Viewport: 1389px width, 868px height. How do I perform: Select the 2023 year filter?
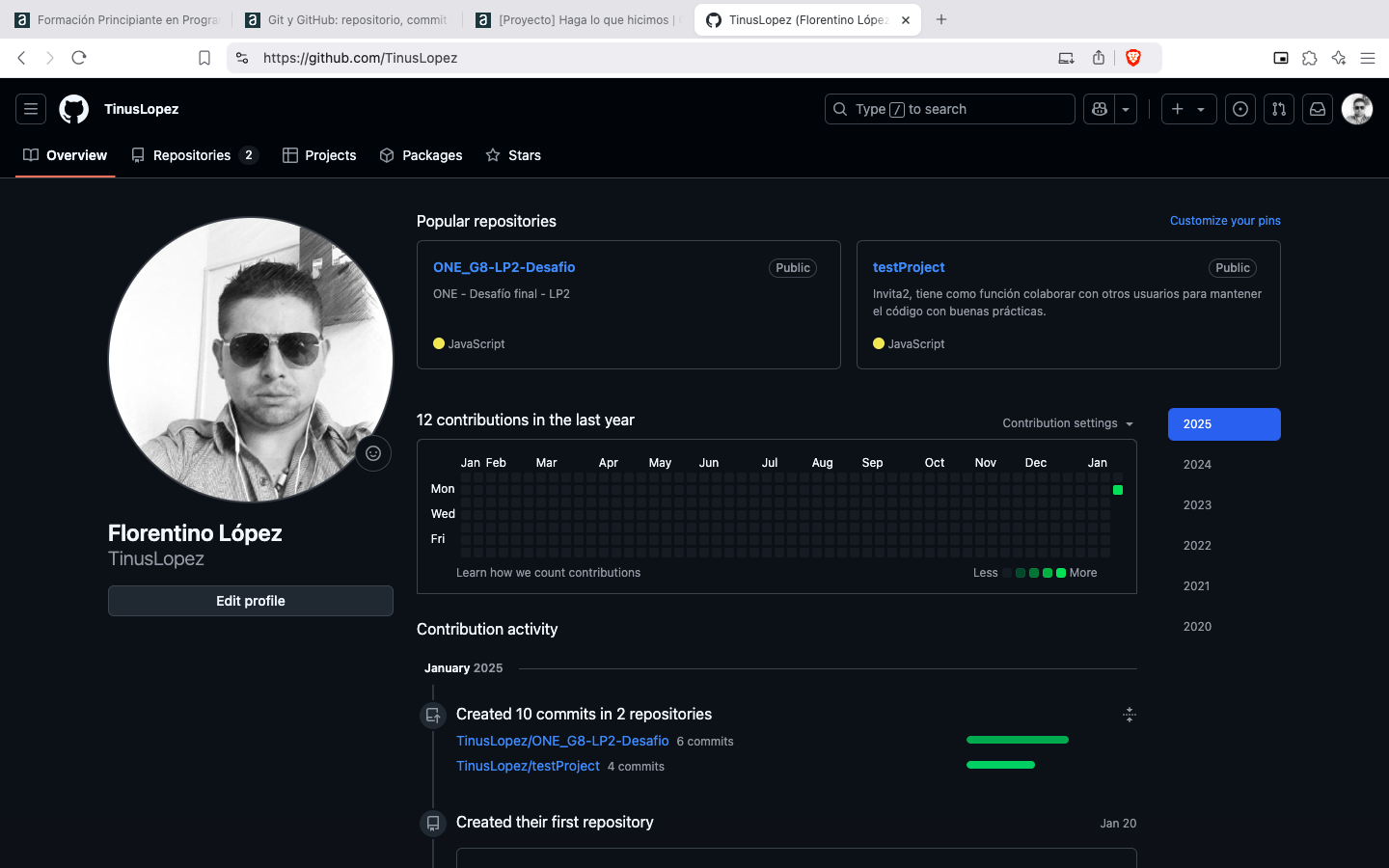(1224, 505)
